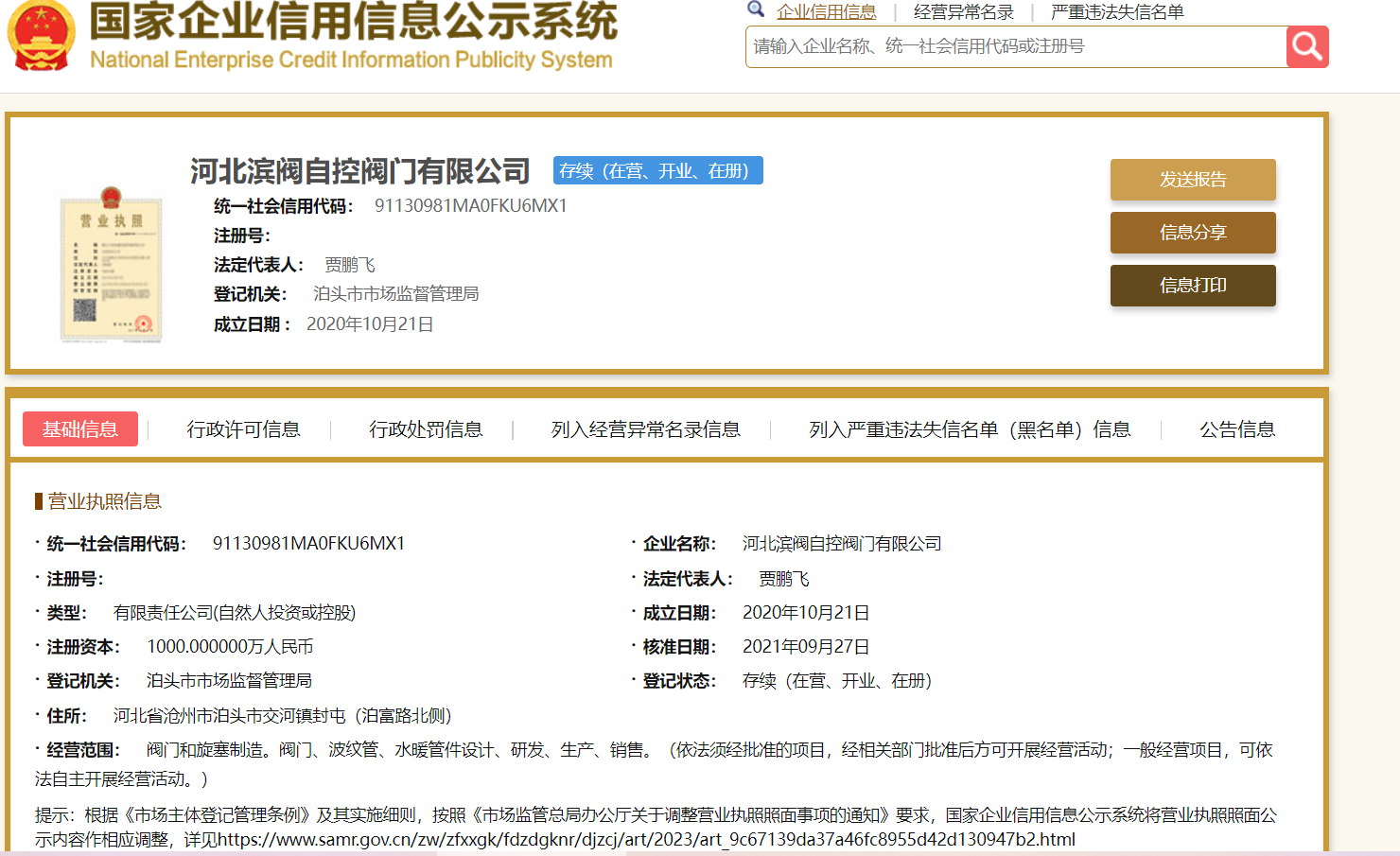Screen dimensions: 1400x856
Task: Switch to the 基础信息 tab
Action: [80, 429]
